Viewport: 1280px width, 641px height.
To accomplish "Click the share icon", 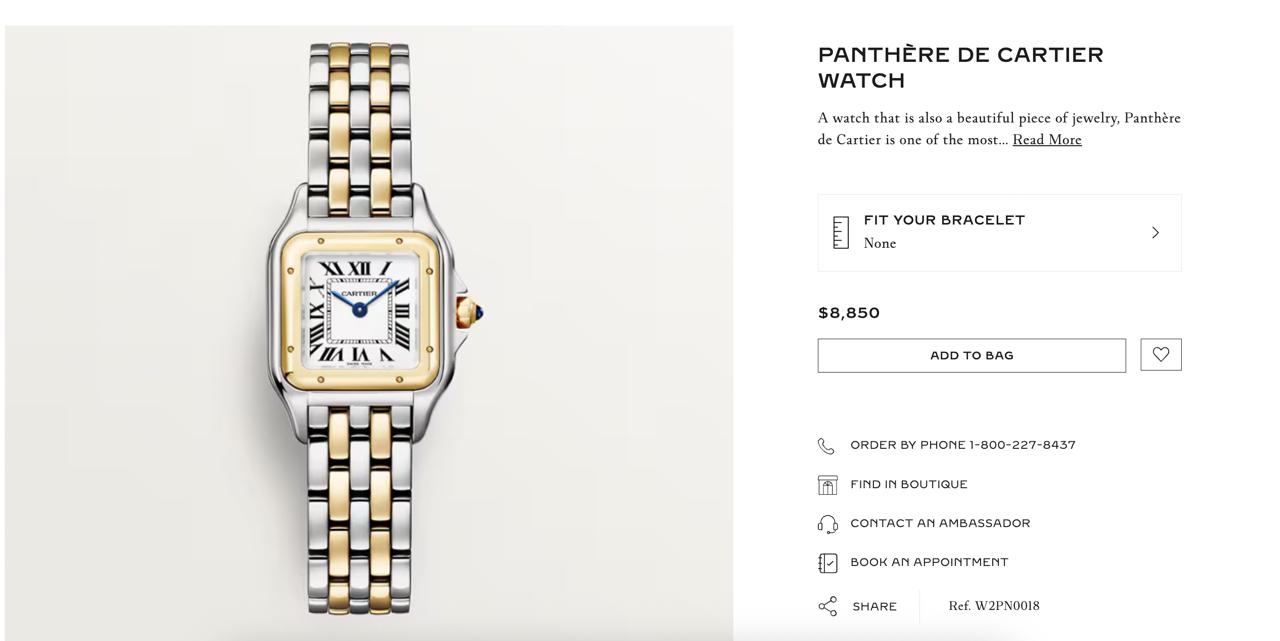I will click(827, 607).
